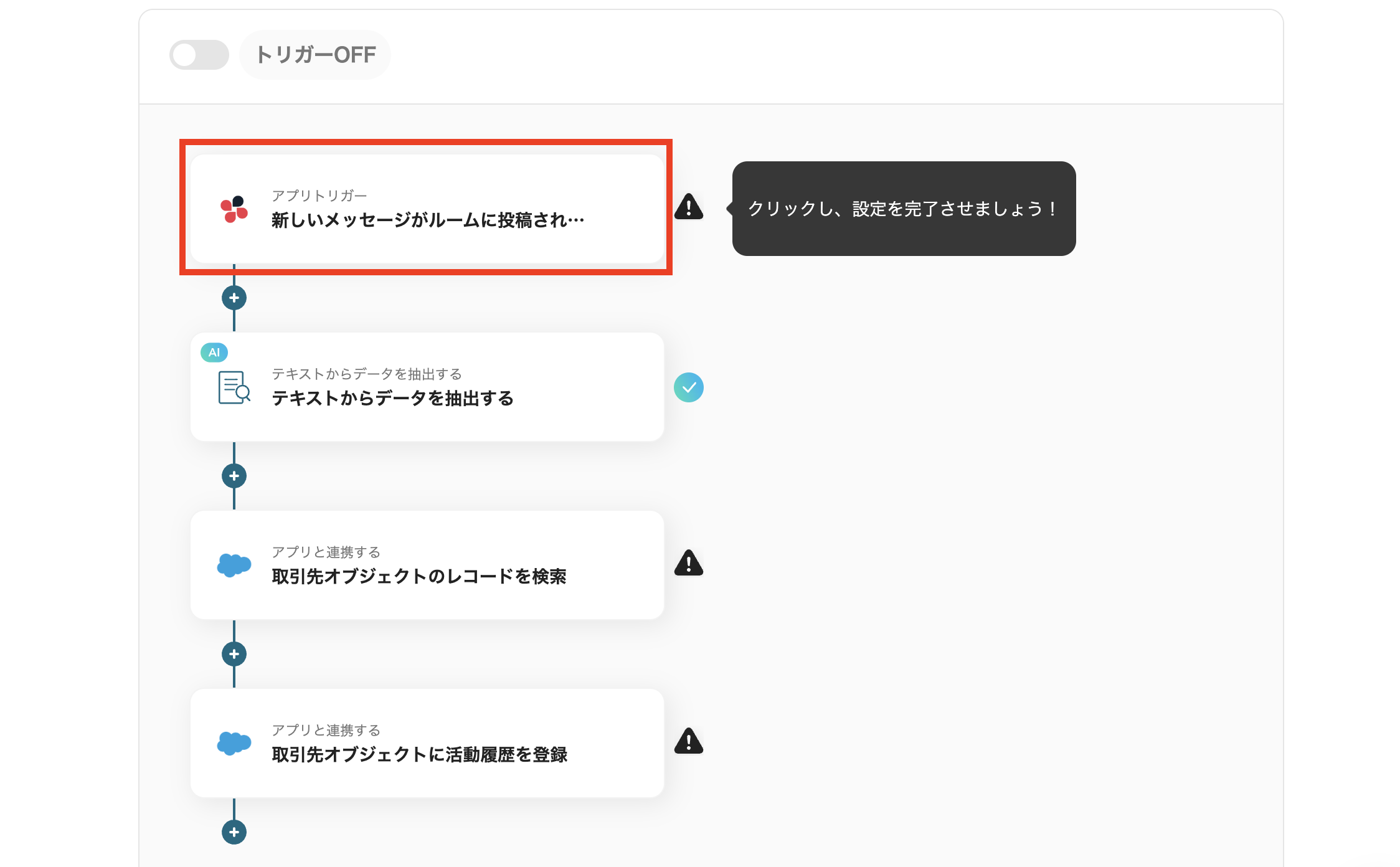Screen dimensions: 1400x867
Task: Click the Salesforce cloud icon on the activity history step
Action: (x=233, y=744)
